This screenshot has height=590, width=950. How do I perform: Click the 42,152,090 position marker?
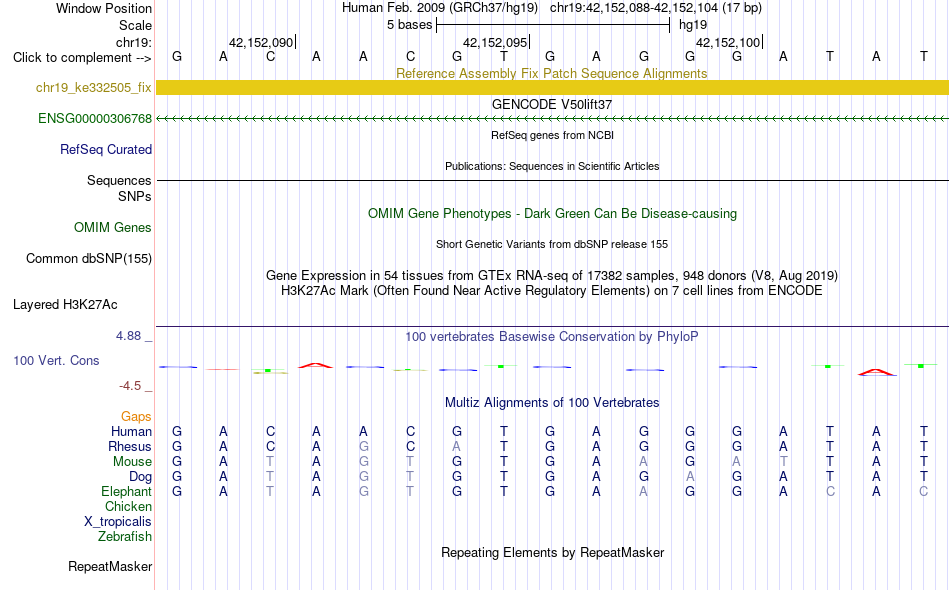[261, 43]
